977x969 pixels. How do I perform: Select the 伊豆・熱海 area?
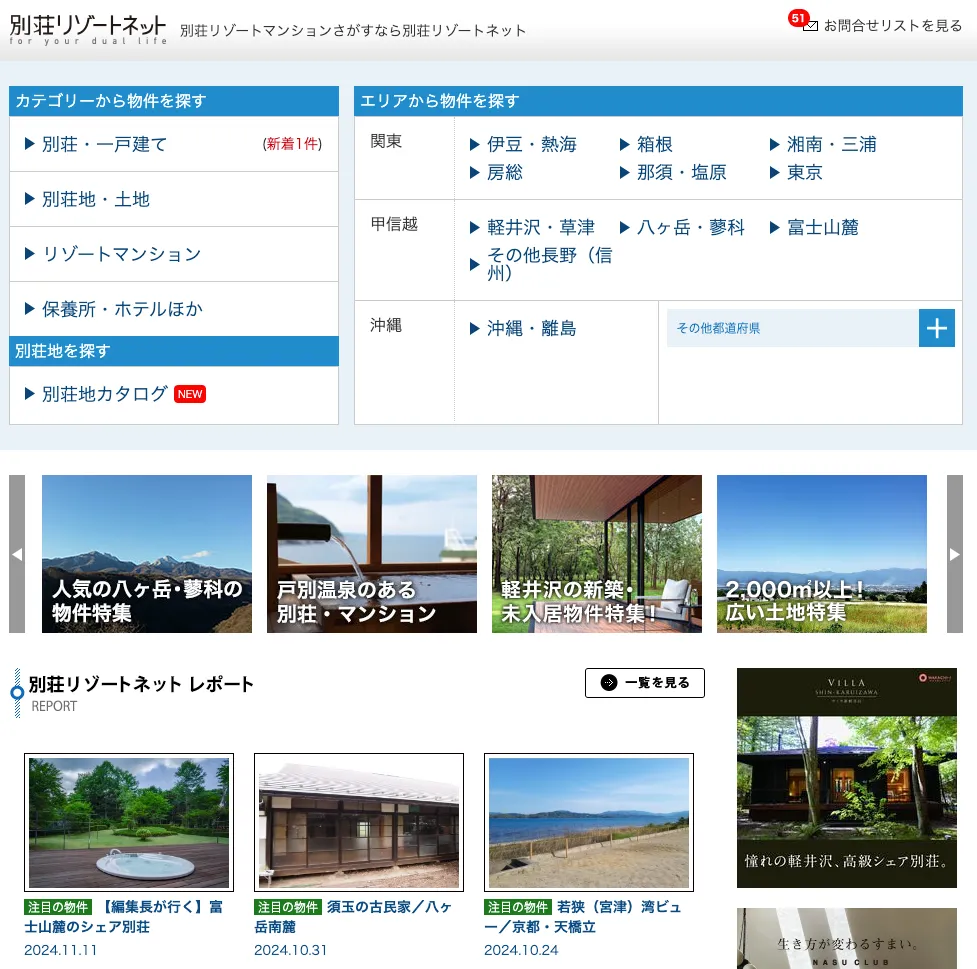(x=531, y=145)
